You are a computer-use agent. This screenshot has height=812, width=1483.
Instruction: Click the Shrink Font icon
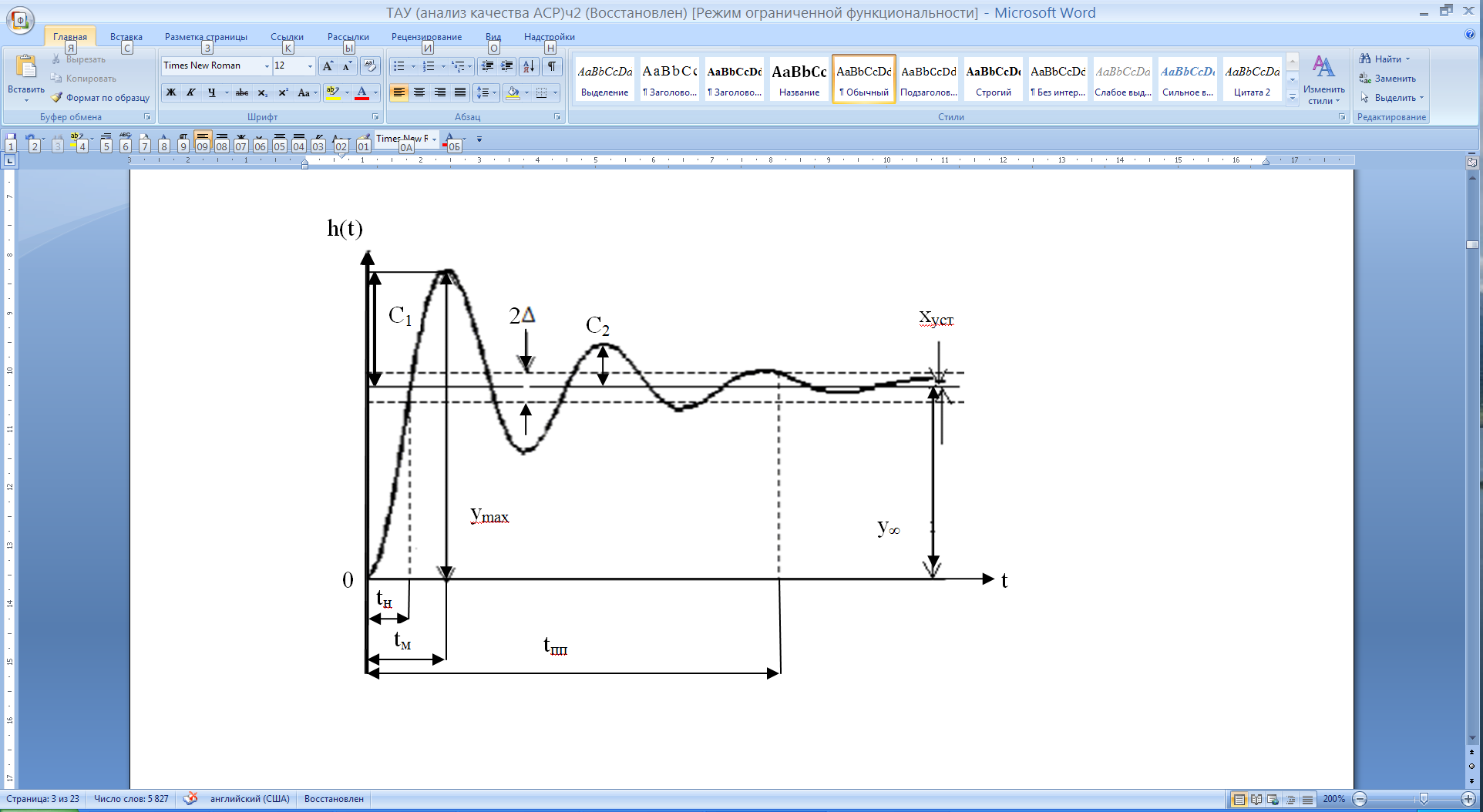pos(347,66)
